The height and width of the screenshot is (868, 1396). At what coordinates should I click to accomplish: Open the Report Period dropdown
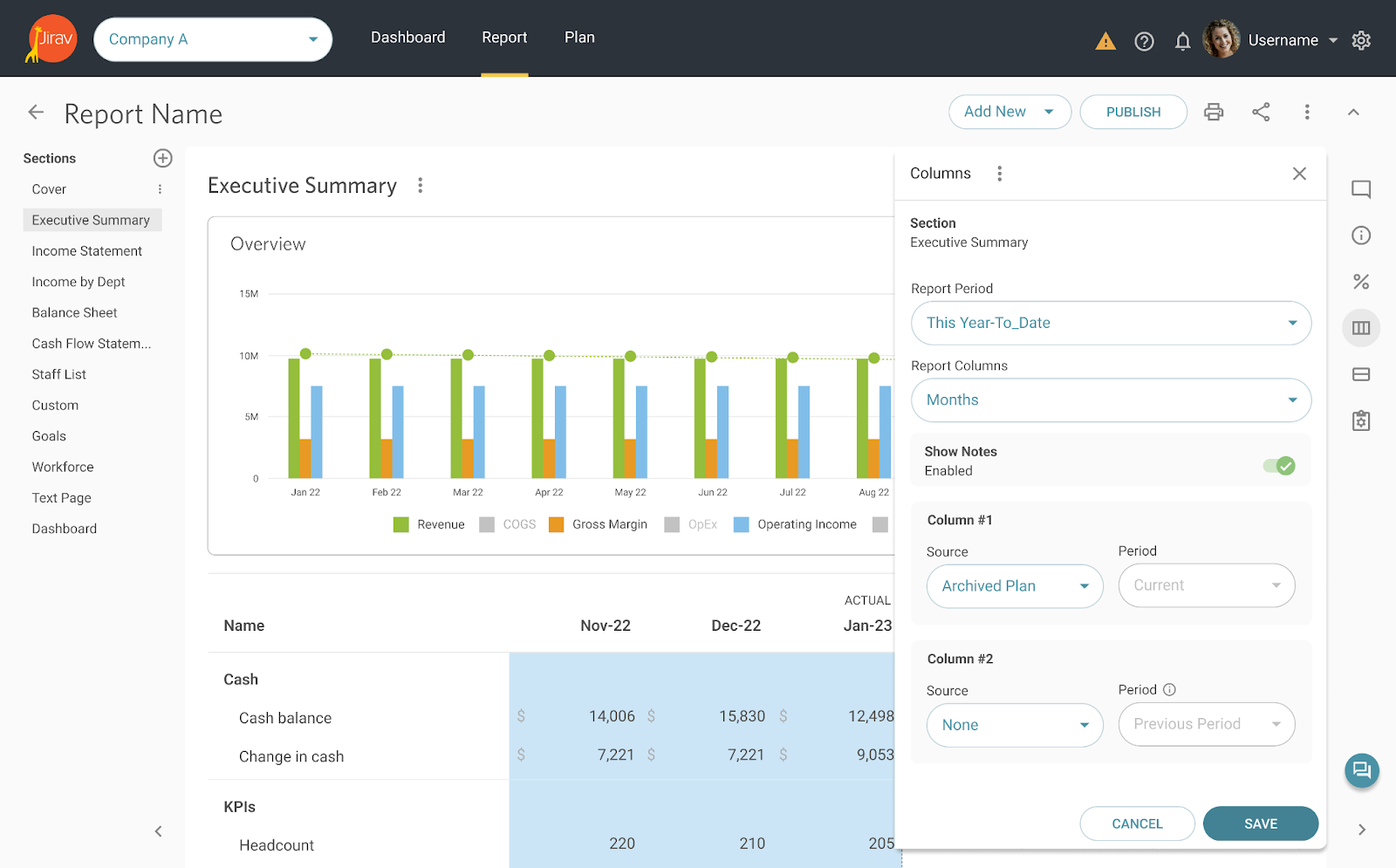click(x=1110, y=323)
